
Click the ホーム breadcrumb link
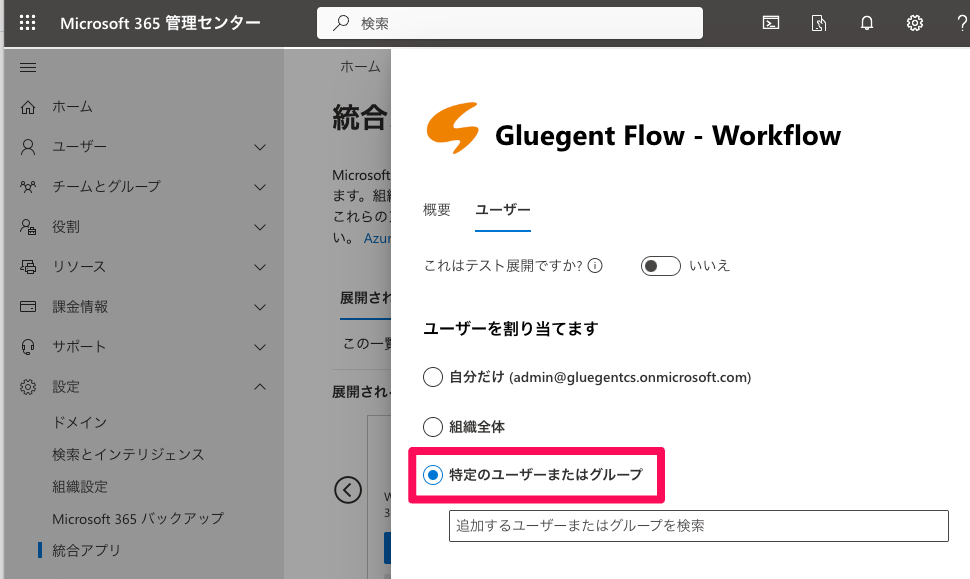[360, 67]
